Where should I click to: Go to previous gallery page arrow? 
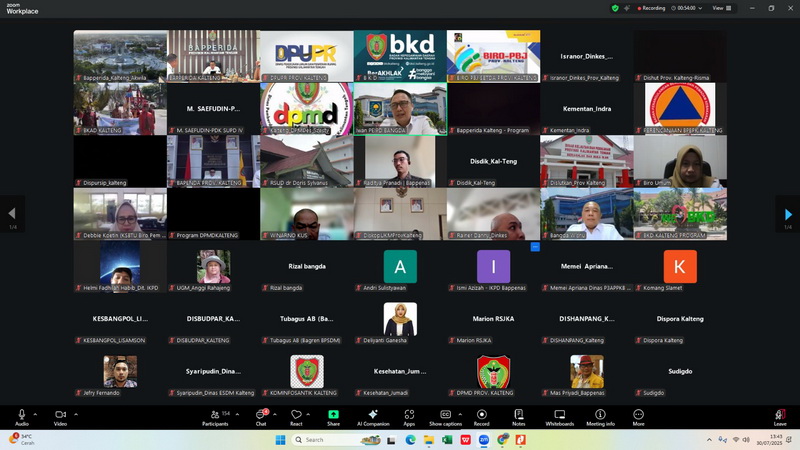[12, 214]
